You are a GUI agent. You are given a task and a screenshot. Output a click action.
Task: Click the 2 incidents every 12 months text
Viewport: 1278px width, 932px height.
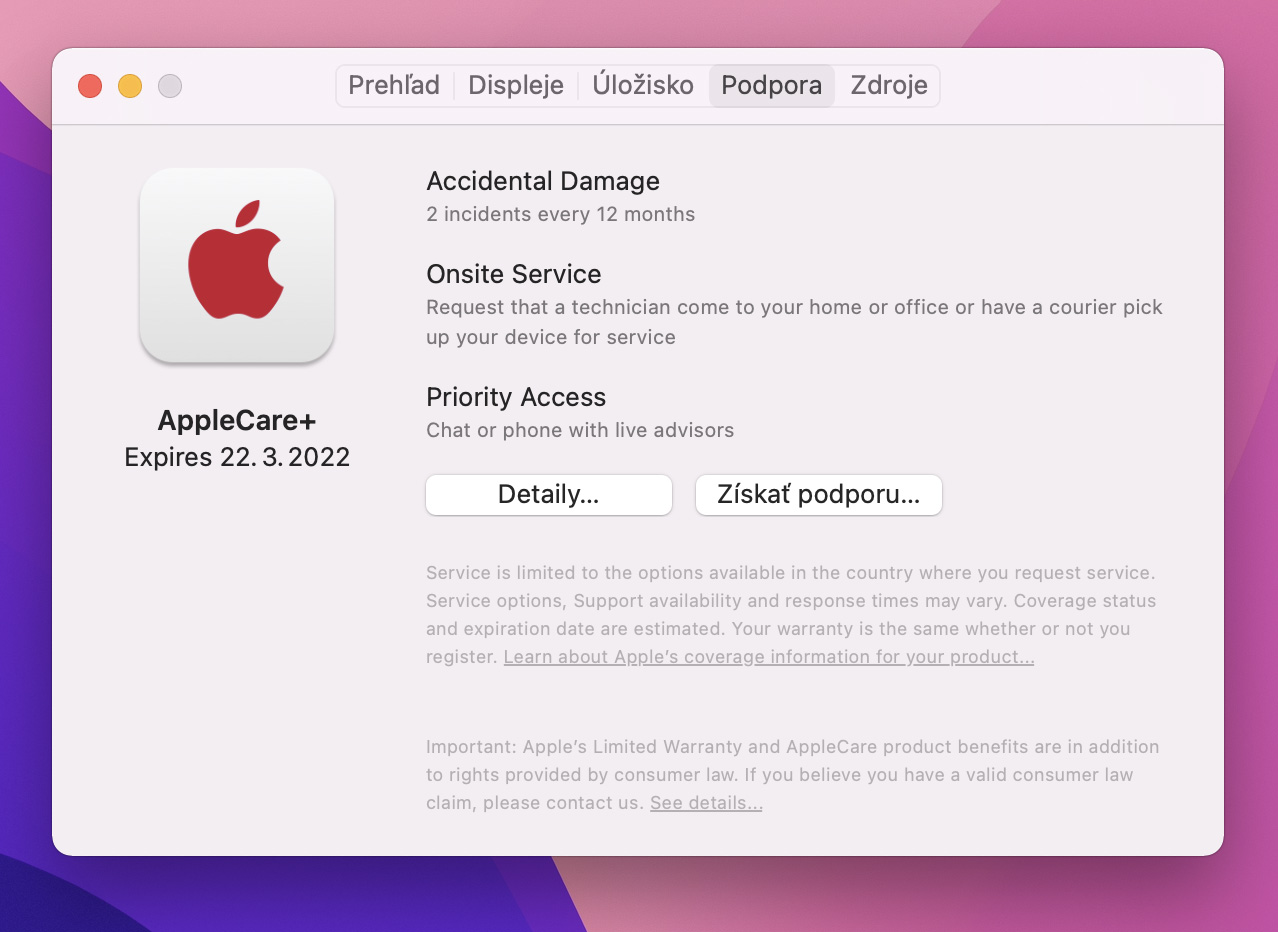[x=561, y=214]
